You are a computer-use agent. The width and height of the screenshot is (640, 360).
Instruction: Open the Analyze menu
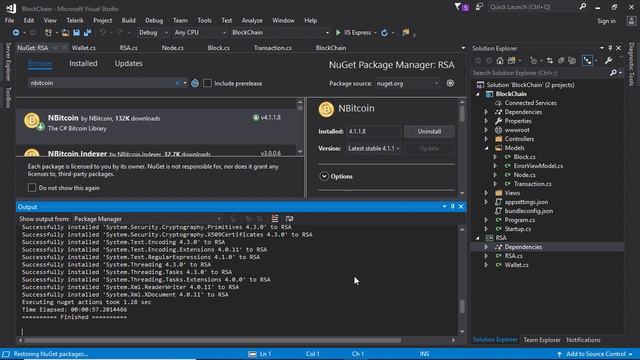[x=252, y=20]
